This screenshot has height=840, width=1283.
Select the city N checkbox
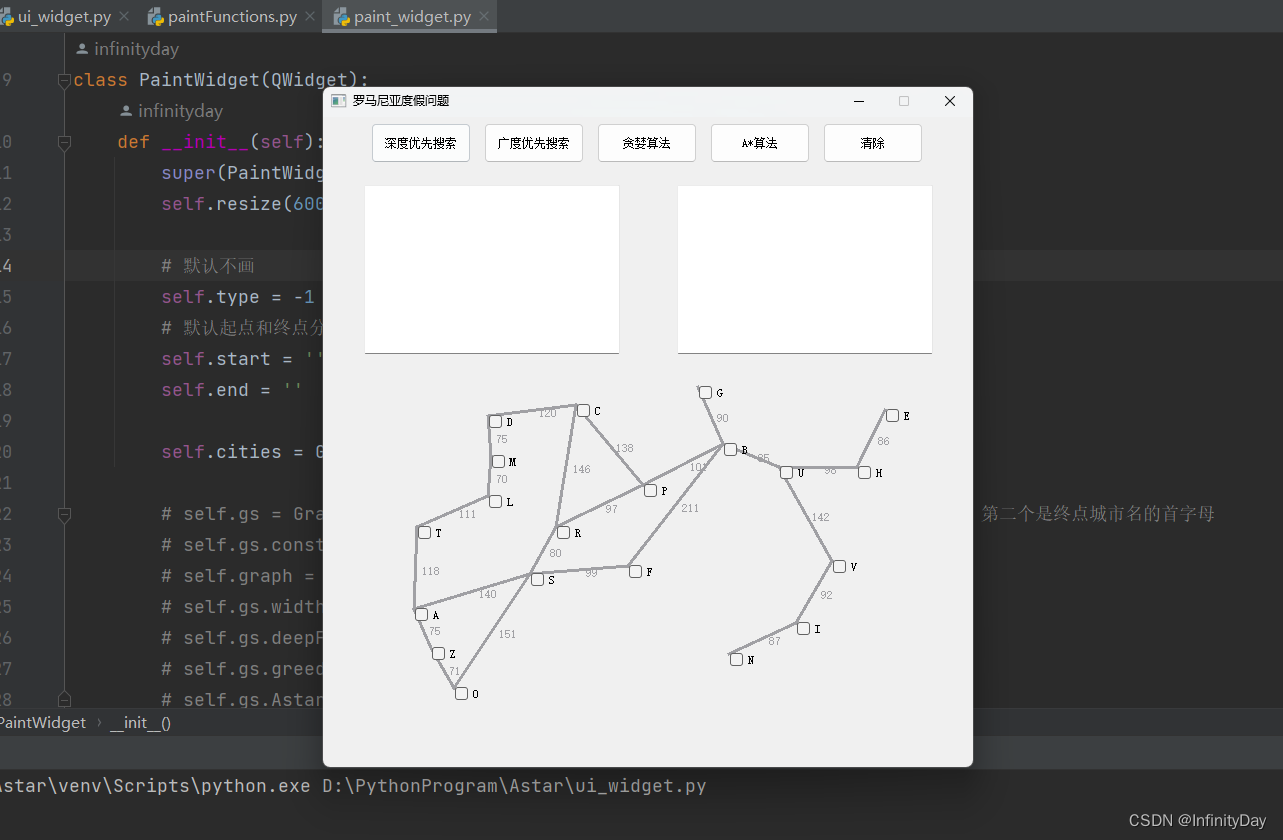click(736, 660)
